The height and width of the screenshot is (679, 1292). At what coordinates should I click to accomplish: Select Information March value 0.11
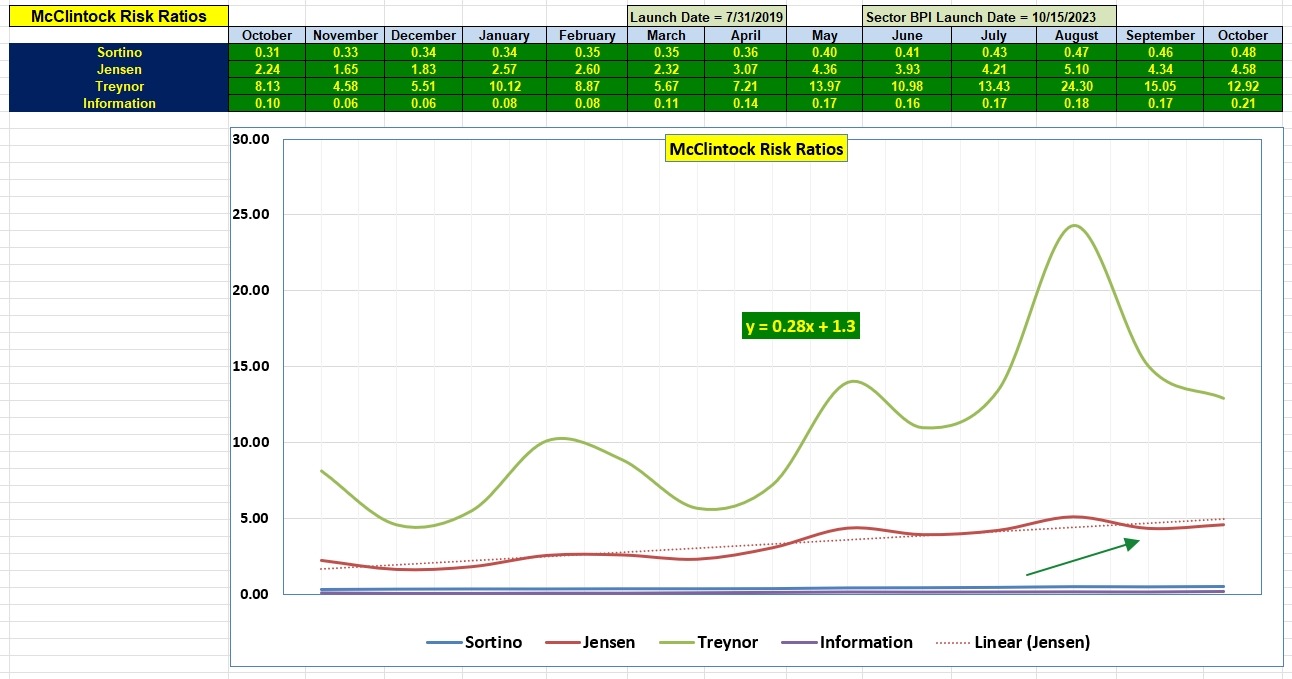click(x=666, y=103)
